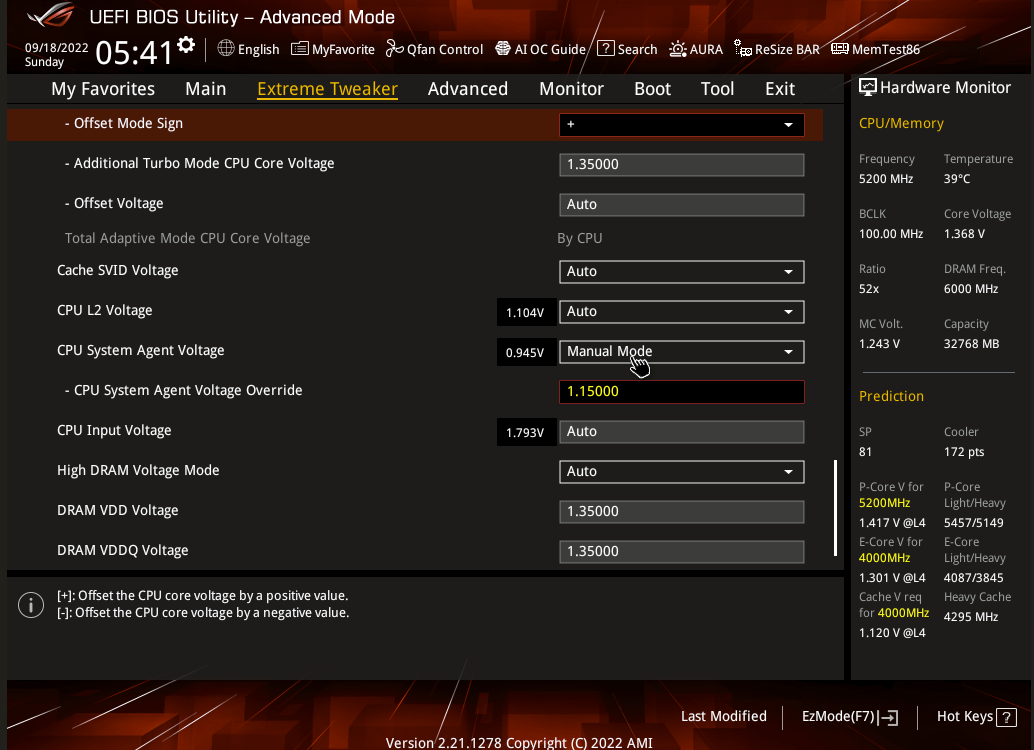Switch to My Favorites tab
Viewport: 1034px width, 750px height.
(x=103, y=89)
